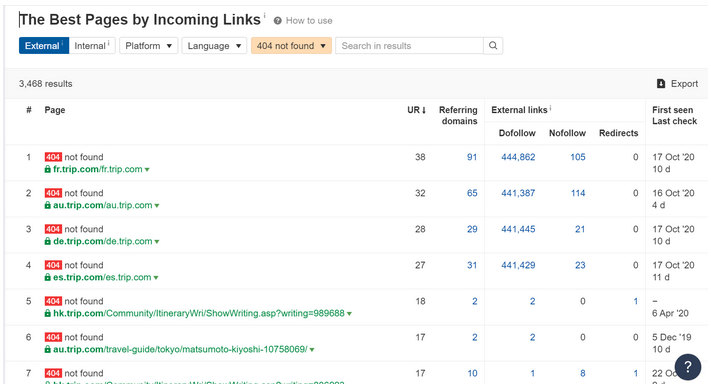This screenshot has height=385, width=711.
Task: Click the First seen Last check header
Action: 674,116
